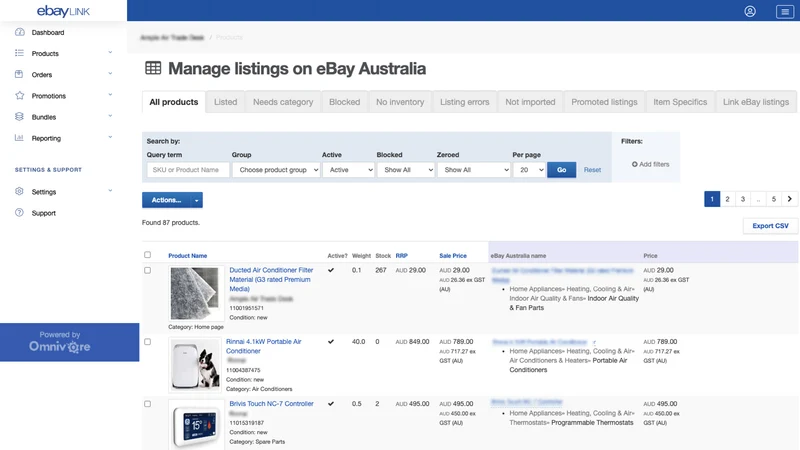Viewport: 800px width, 450px height.
Task: Click the table grid icon beside the page title
Action: coord(153,68)
